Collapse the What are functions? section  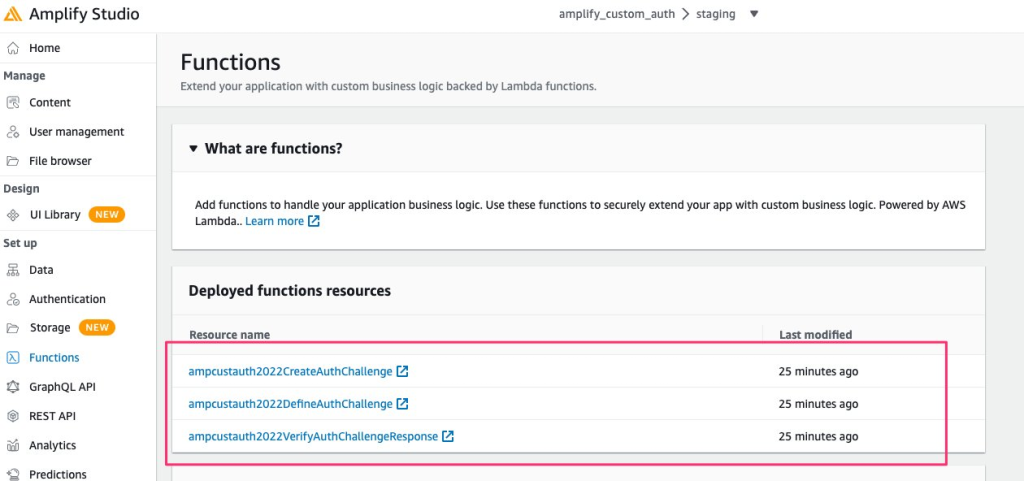[193, 149]
